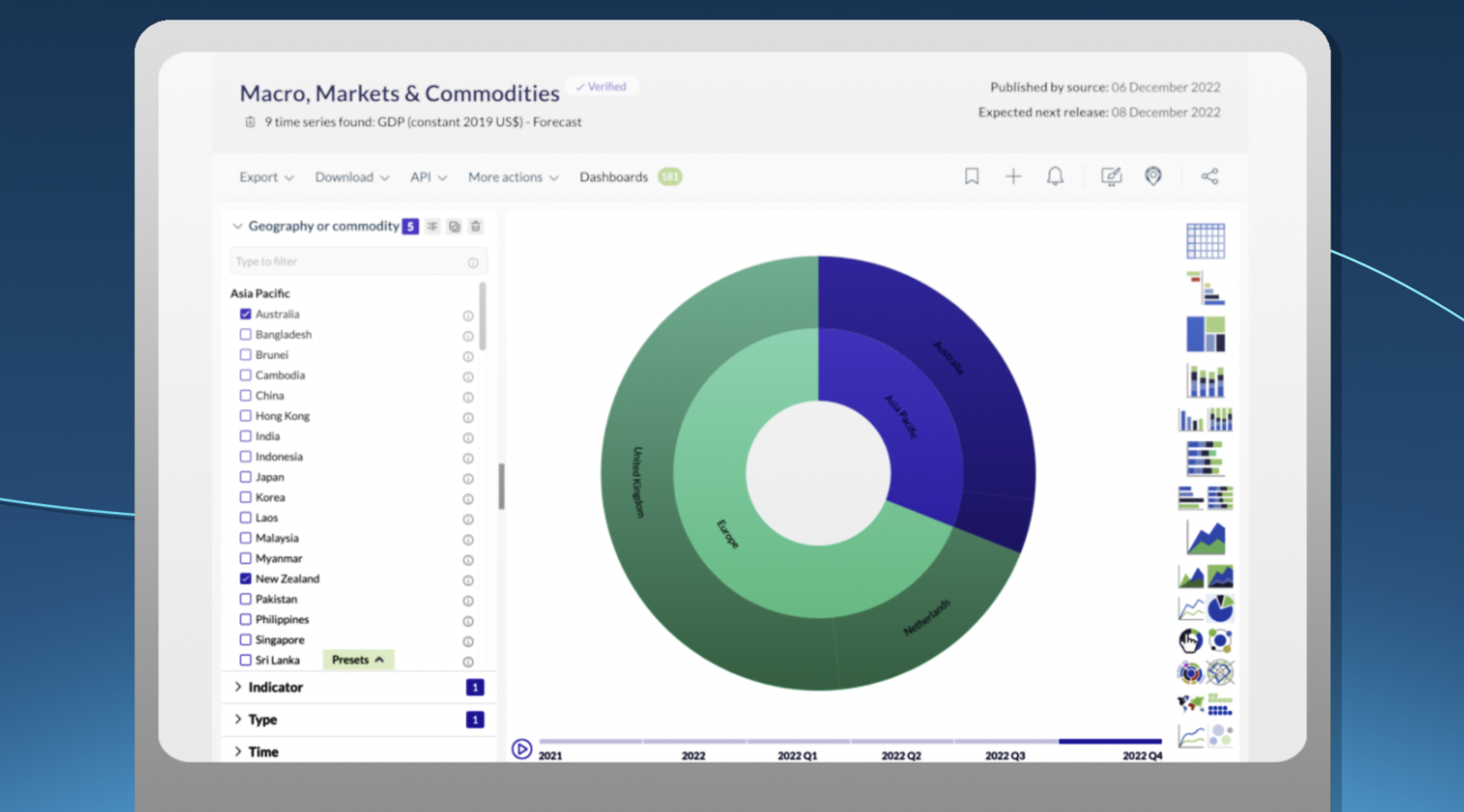The width and height of the screenshot is (1464, 812).
Task: Uncheck the Australia checkbox
Action: (x=246, y=314)
